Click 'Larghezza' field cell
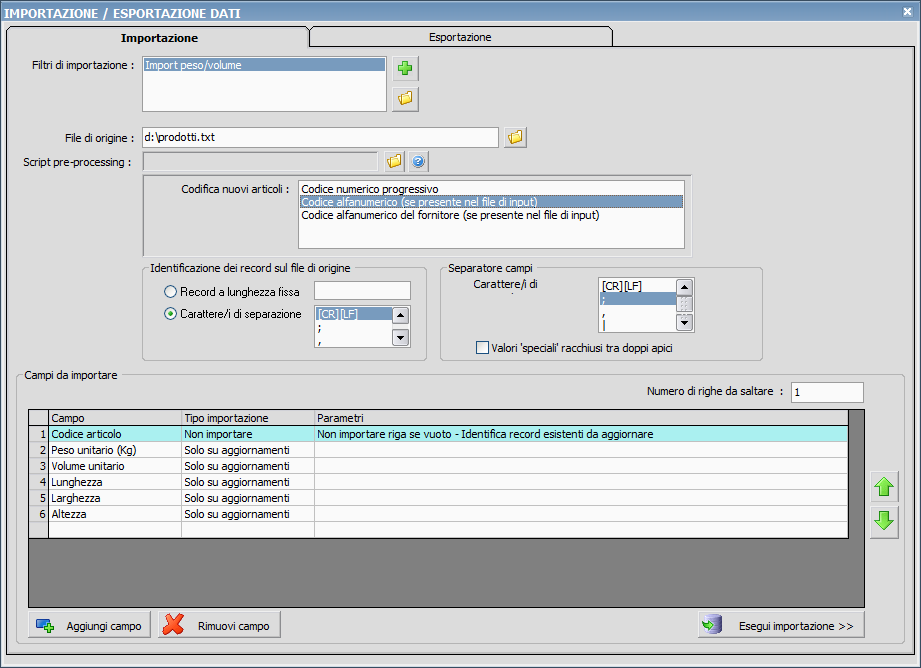Image resolution: width=921 pixels, height=668 pixels. [115, 498]
